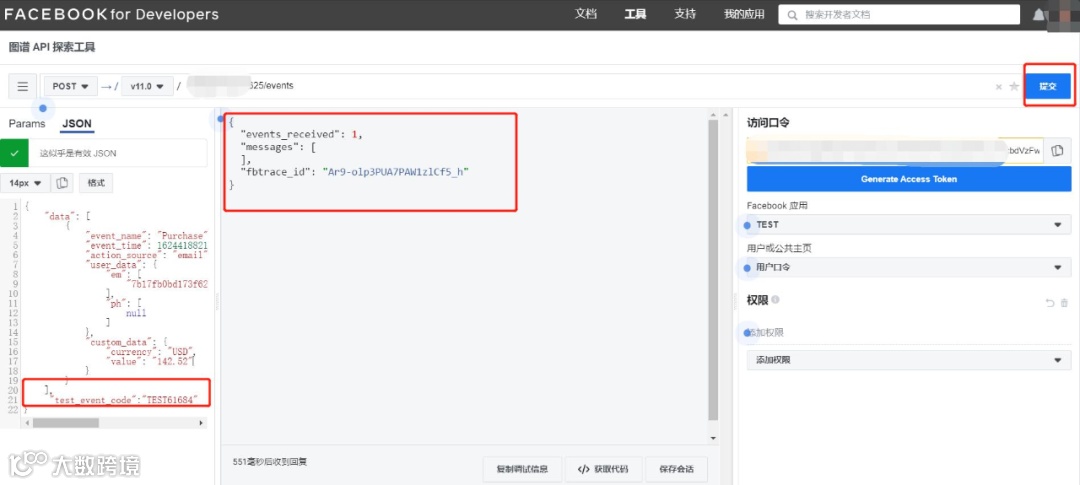Click the response scrollbar down arrow
1080x485 pixels.
tap(714, 438)
